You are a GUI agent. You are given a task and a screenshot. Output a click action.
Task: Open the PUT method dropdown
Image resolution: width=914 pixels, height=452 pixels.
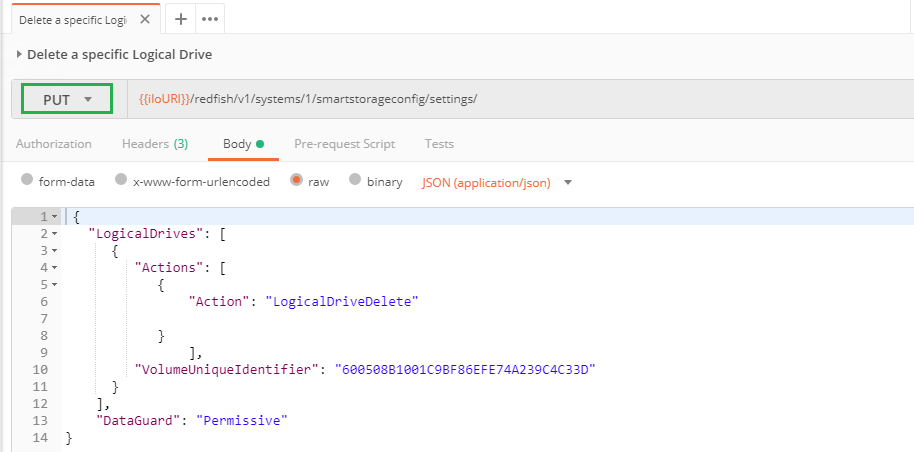(67, 99)
